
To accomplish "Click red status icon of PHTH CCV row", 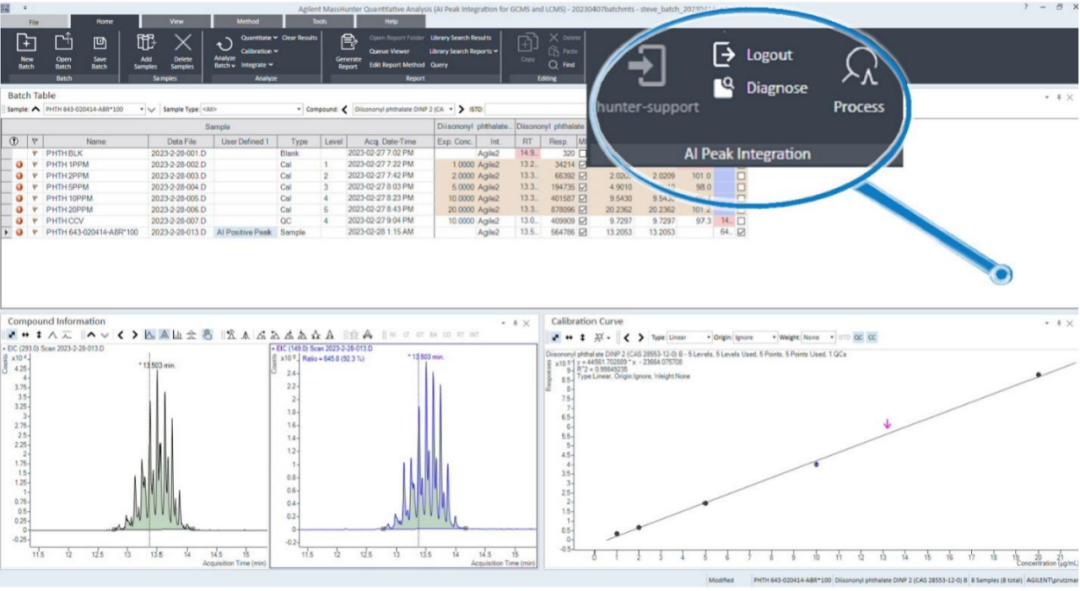I will click(19, 221).
